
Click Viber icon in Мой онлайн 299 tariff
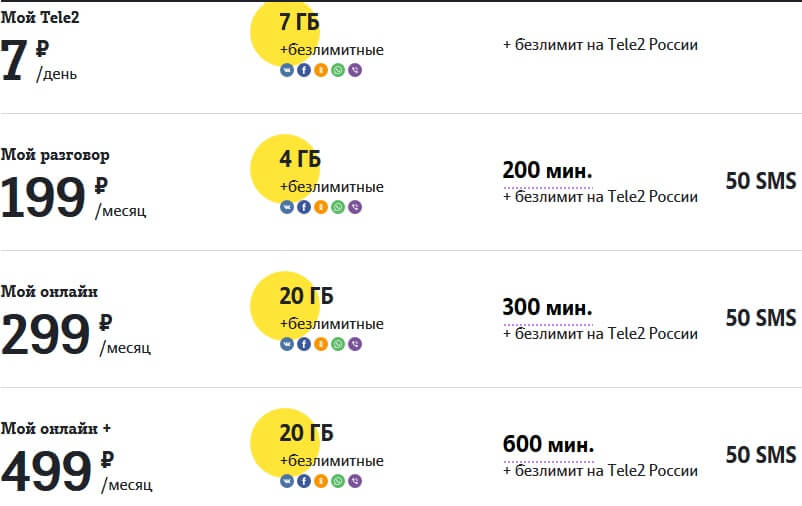click(x=355, y=344)
